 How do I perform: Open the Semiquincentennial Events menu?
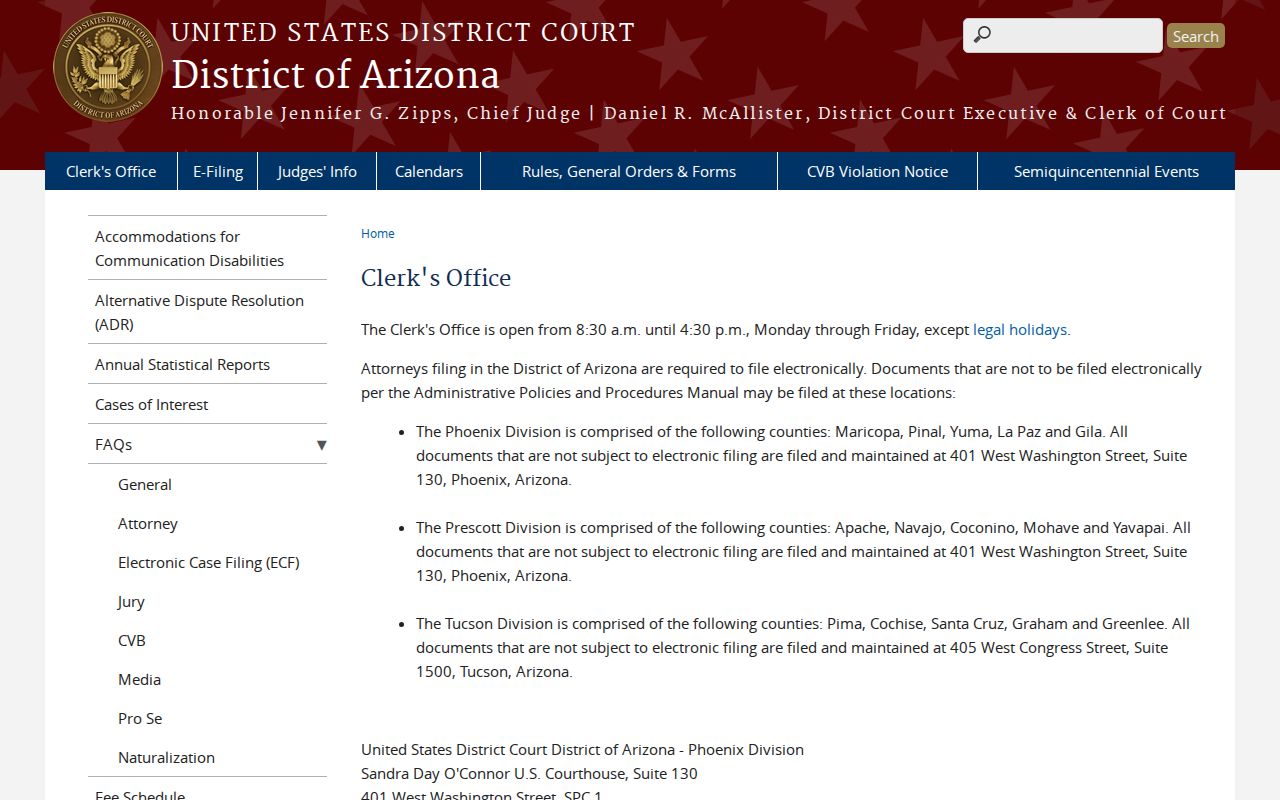tap(1106, 171)
